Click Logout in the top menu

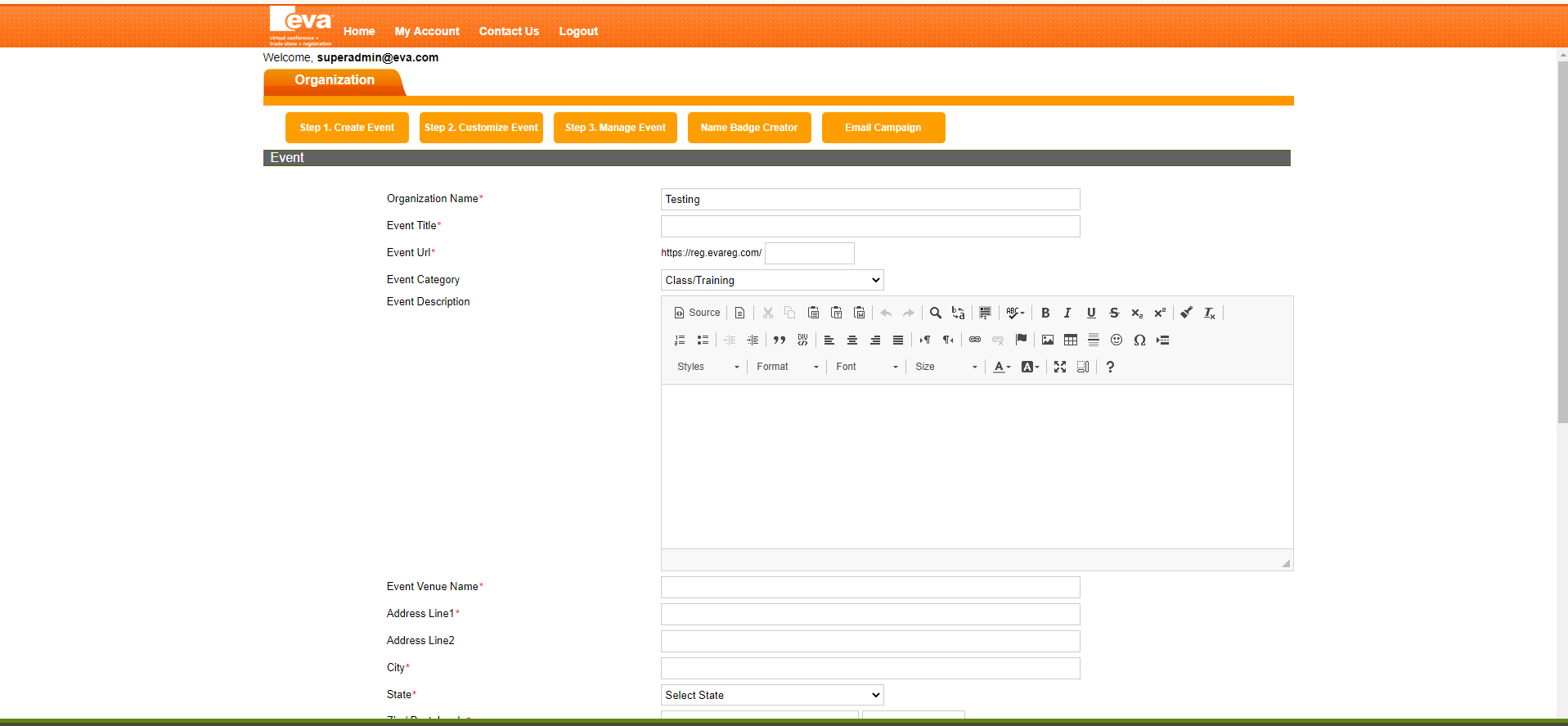click(578, 31)
